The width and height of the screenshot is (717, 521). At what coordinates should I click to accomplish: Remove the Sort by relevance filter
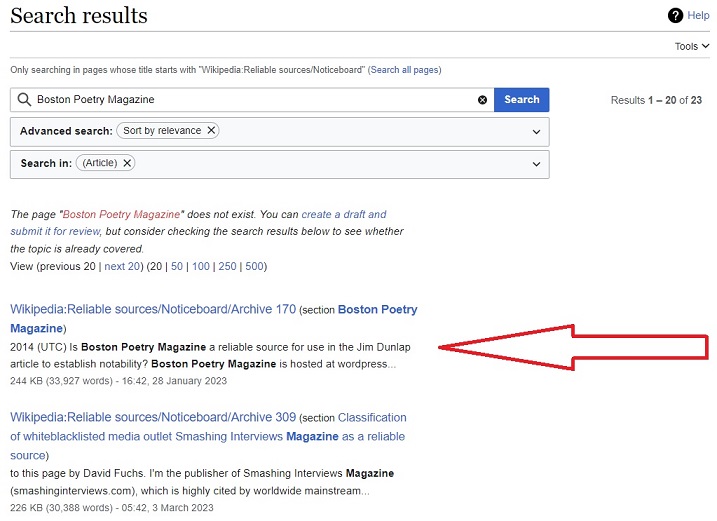pos(211,130)
